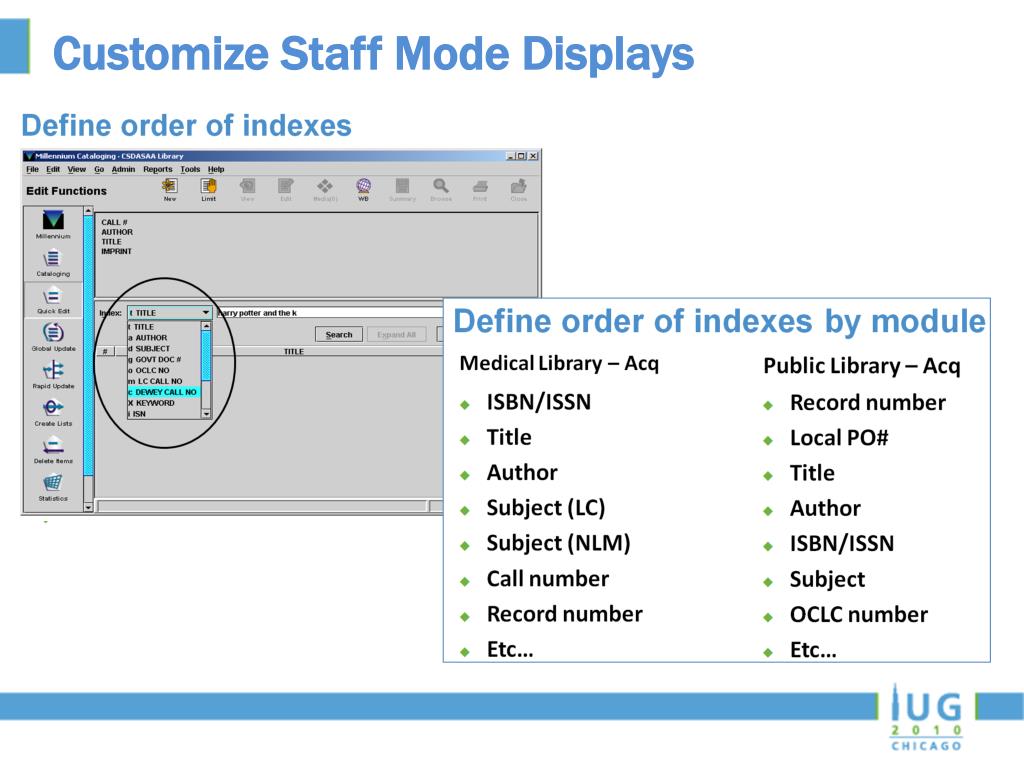Choose 'i ISN' index option

point(164,413)
